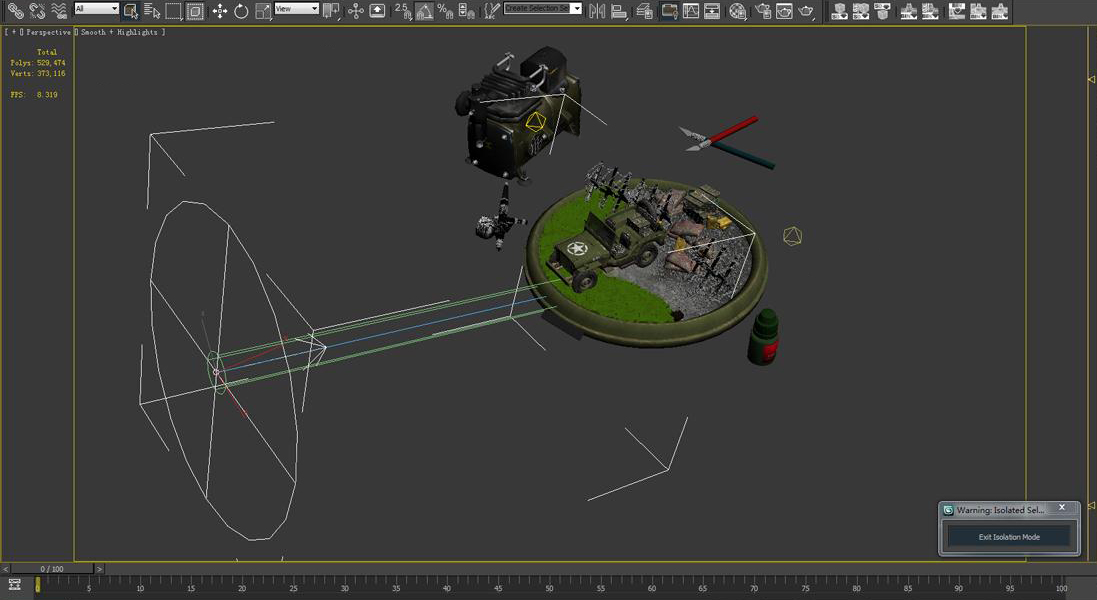Open the Schematic View
This screenshot has width=1097, height=600.
click(x=712, y=10)
